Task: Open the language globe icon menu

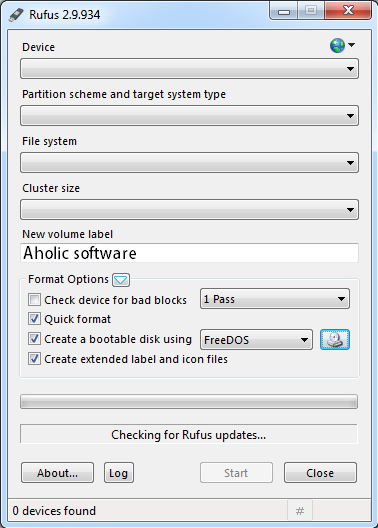Action: click(342, 45)
